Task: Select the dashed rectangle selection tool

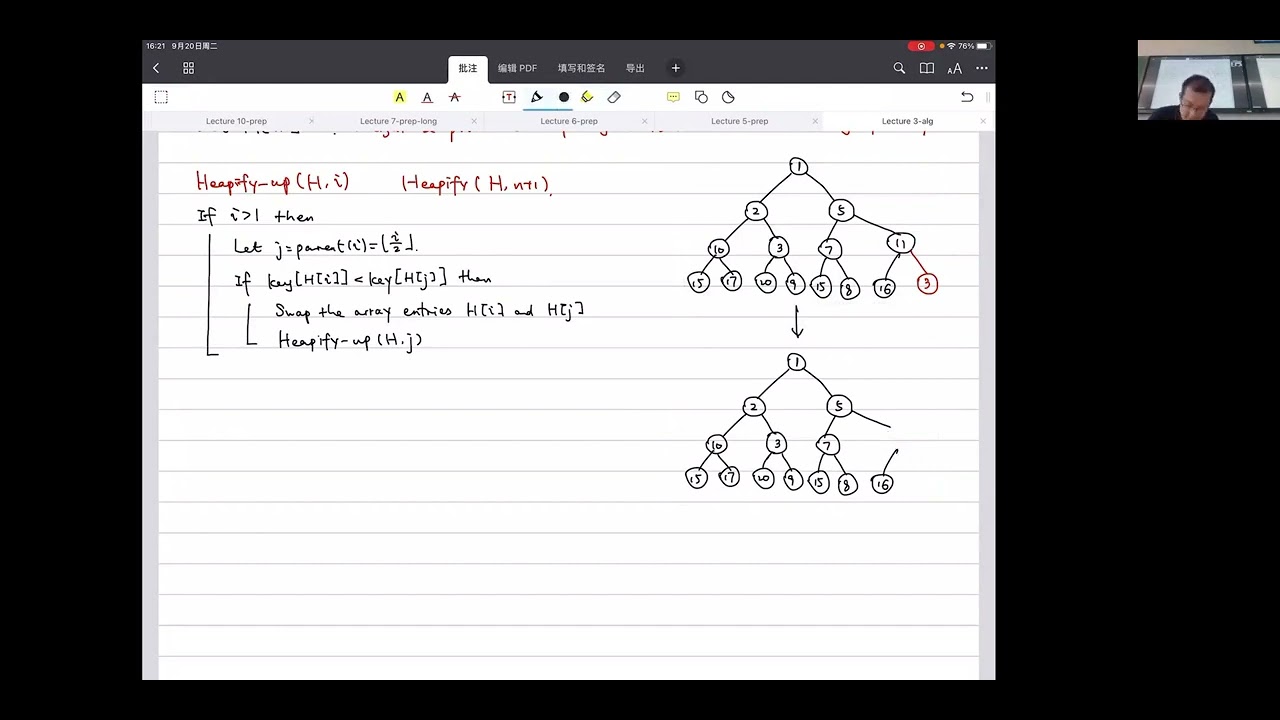Action: pos(161,97)
